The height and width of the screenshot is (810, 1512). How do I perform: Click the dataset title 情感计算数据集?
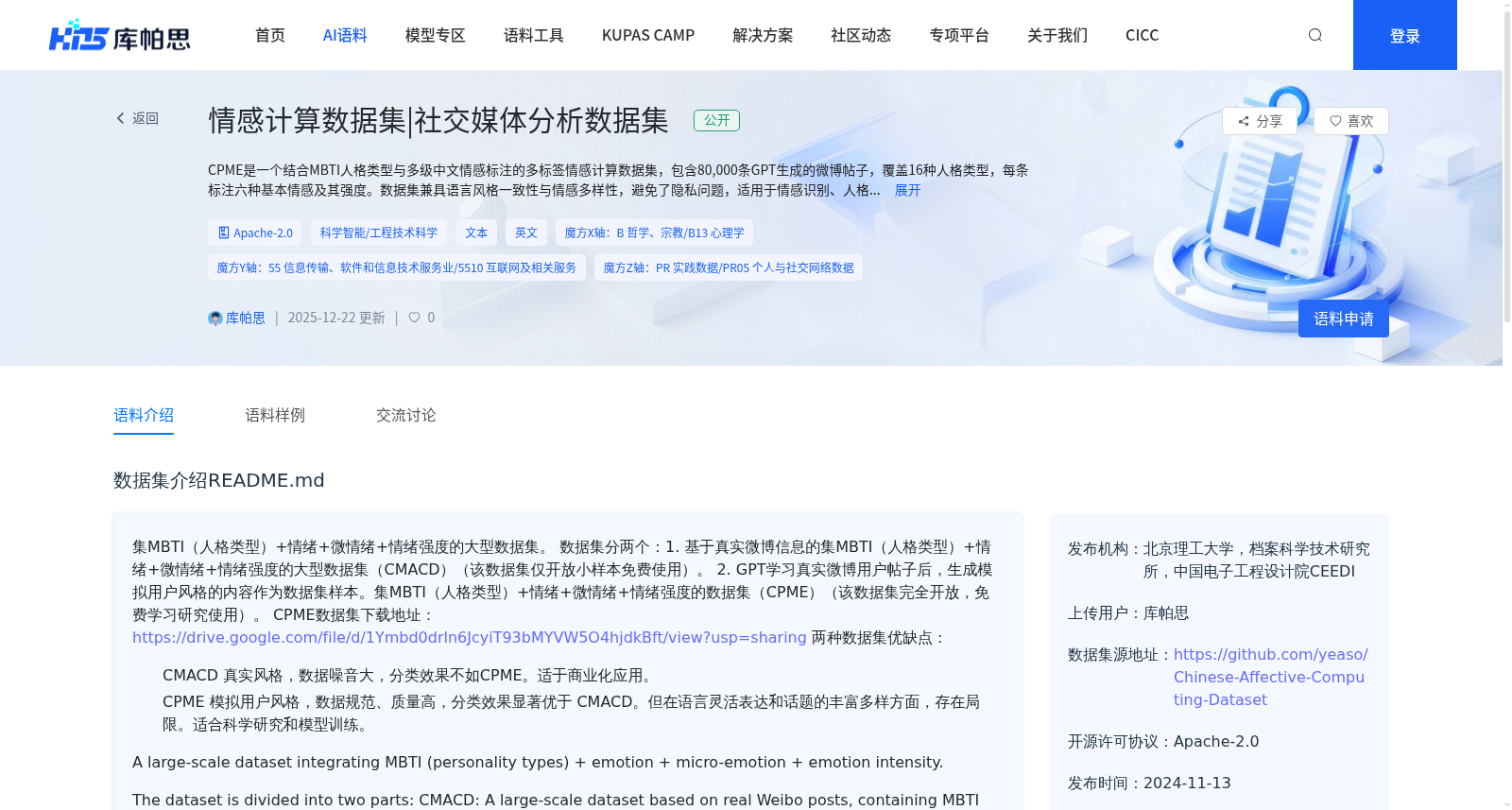(438, 120)
